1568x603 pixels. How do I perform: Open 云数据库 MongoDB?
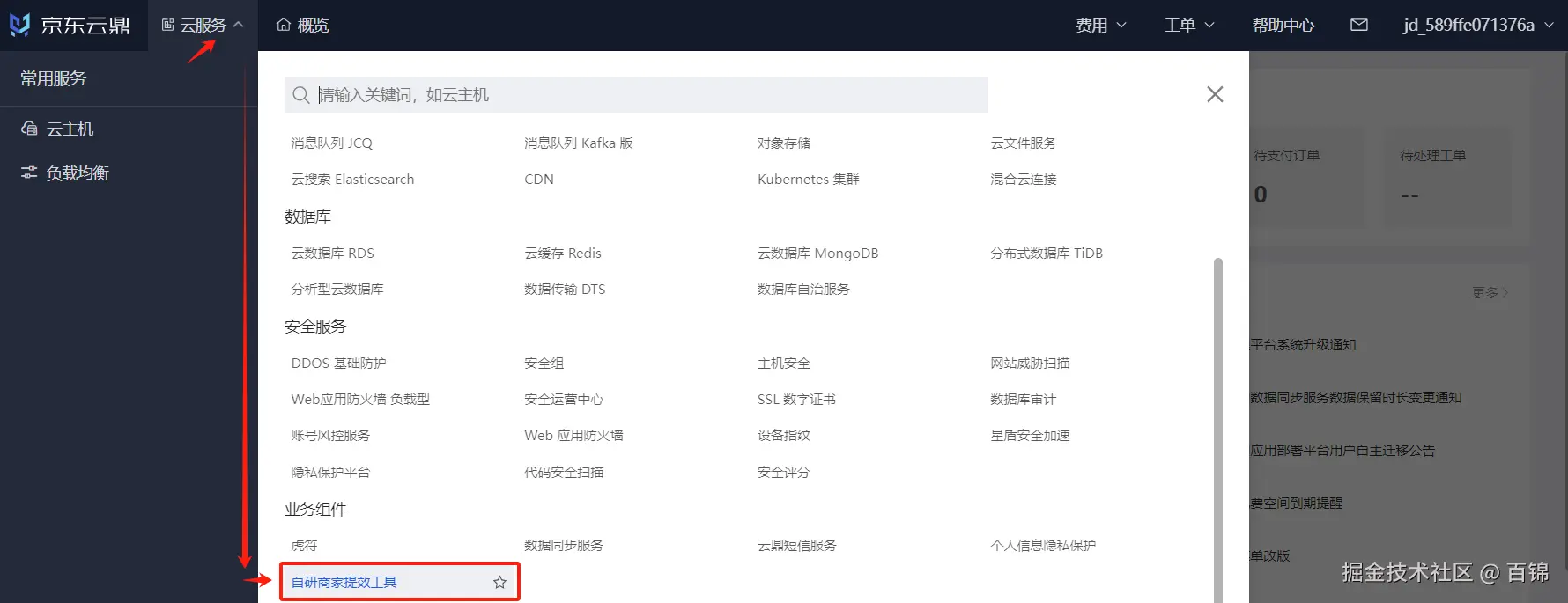[x=818, y=254]
